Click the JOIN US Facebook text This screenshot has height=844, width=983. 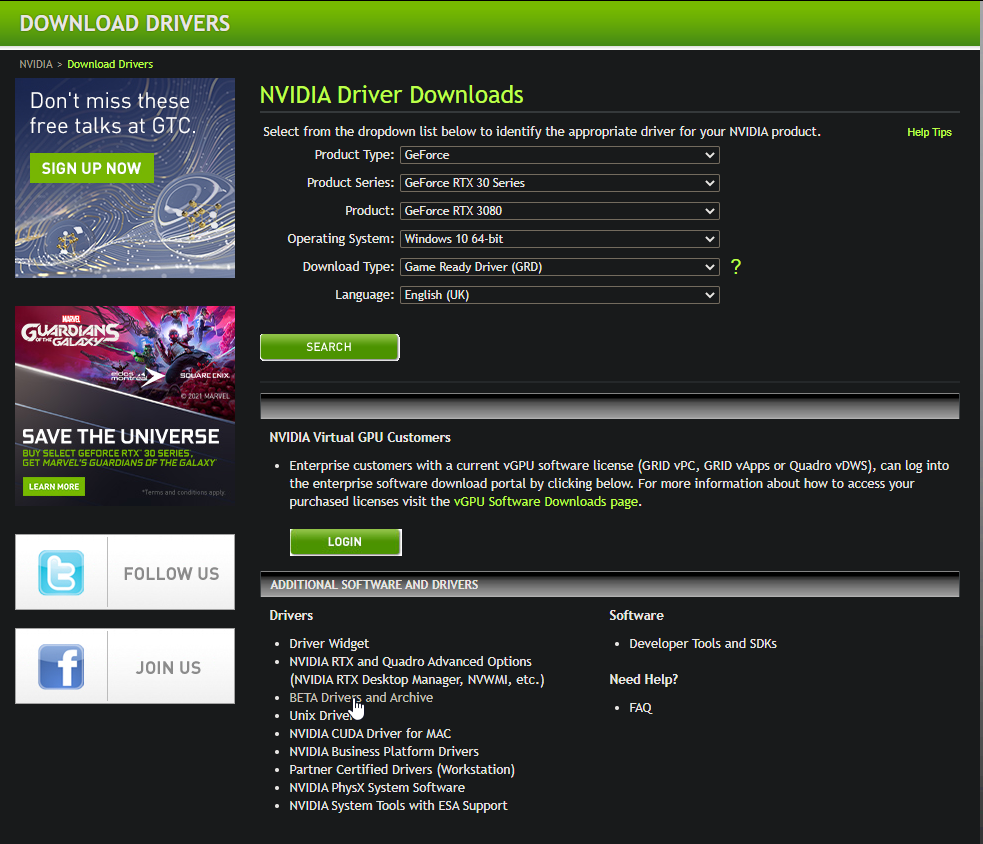click(169, 668)
